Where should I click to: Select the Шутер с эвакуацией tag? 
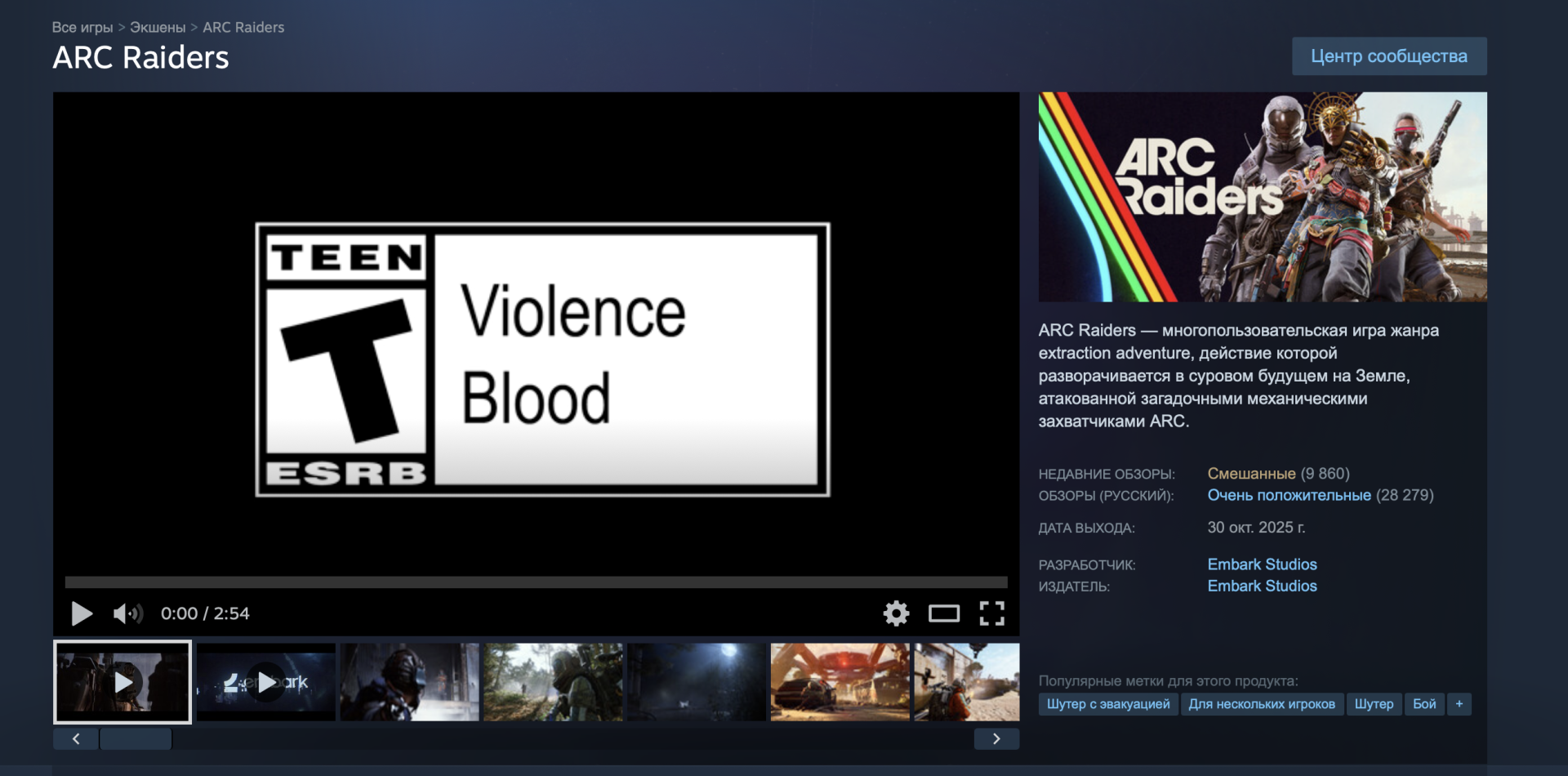tap(1108, 704)
